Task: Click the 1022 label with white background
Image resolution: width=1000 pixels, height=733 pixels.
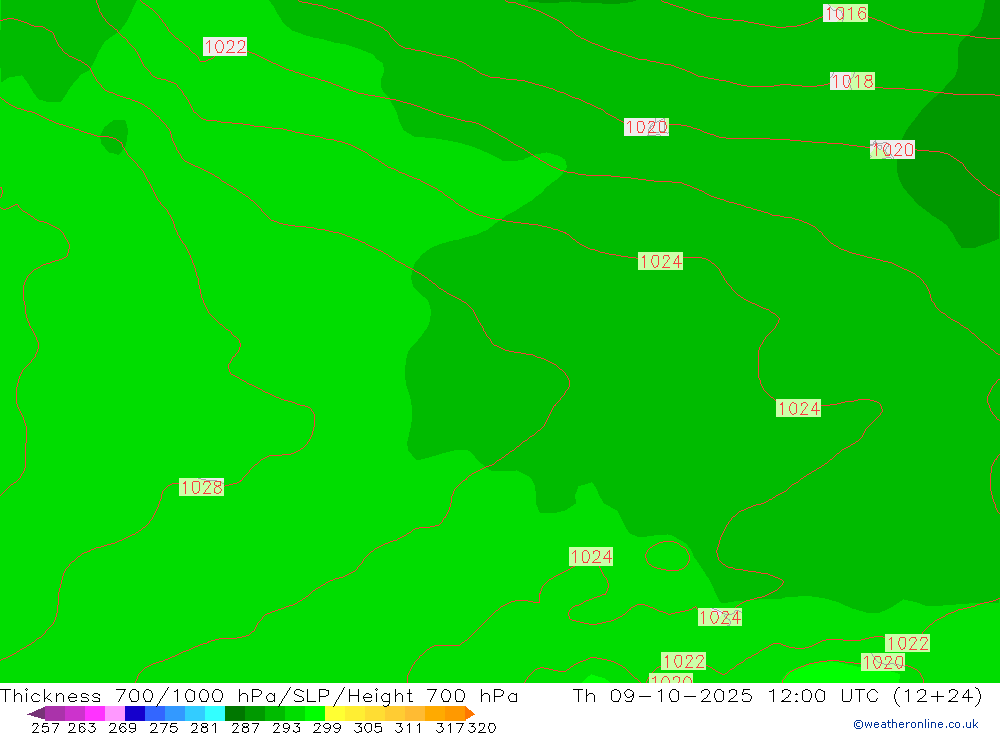Action: click(x=224, y=47)
